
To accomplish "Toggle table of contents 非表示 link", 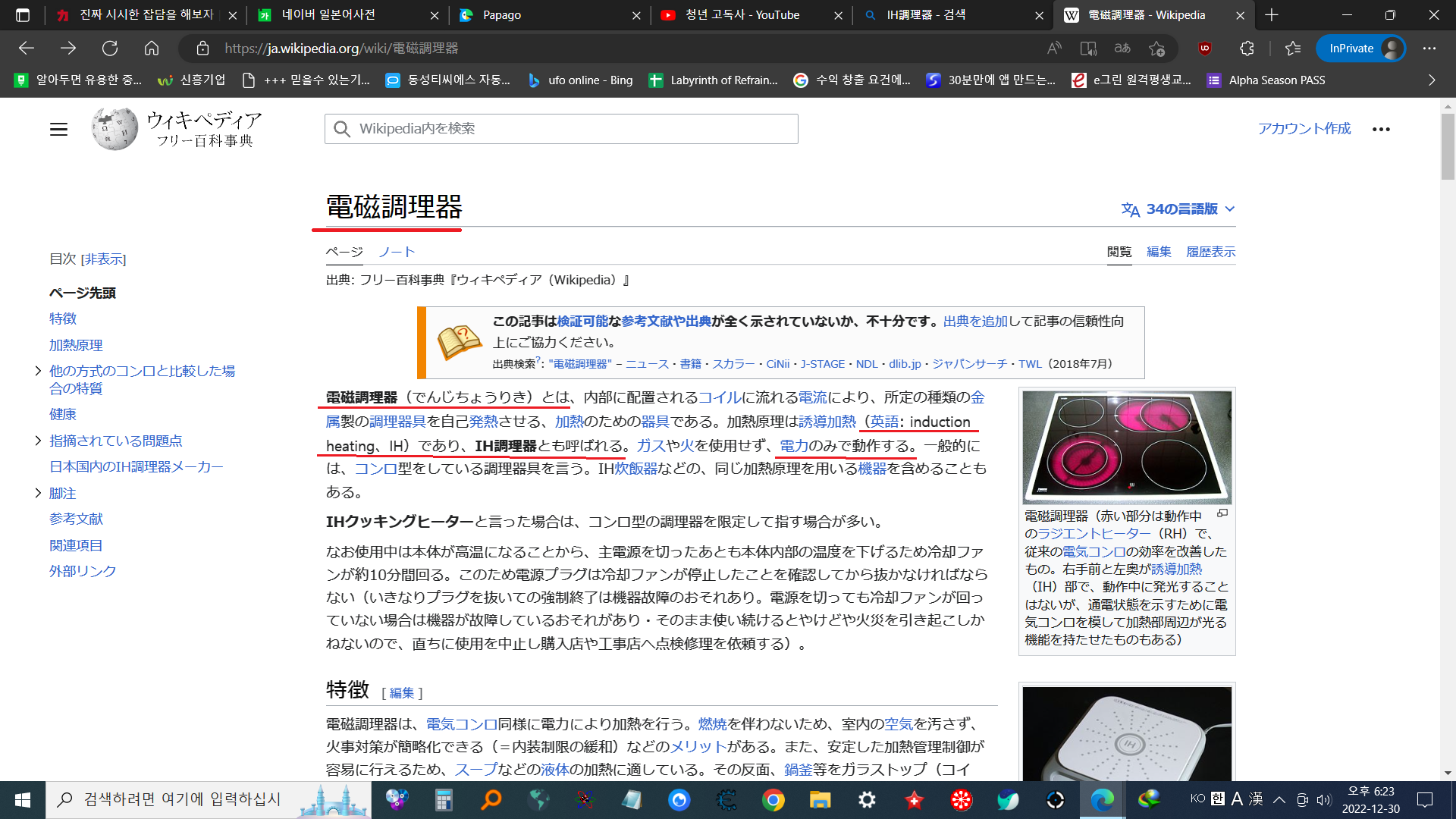I will (x=104, y=259).
